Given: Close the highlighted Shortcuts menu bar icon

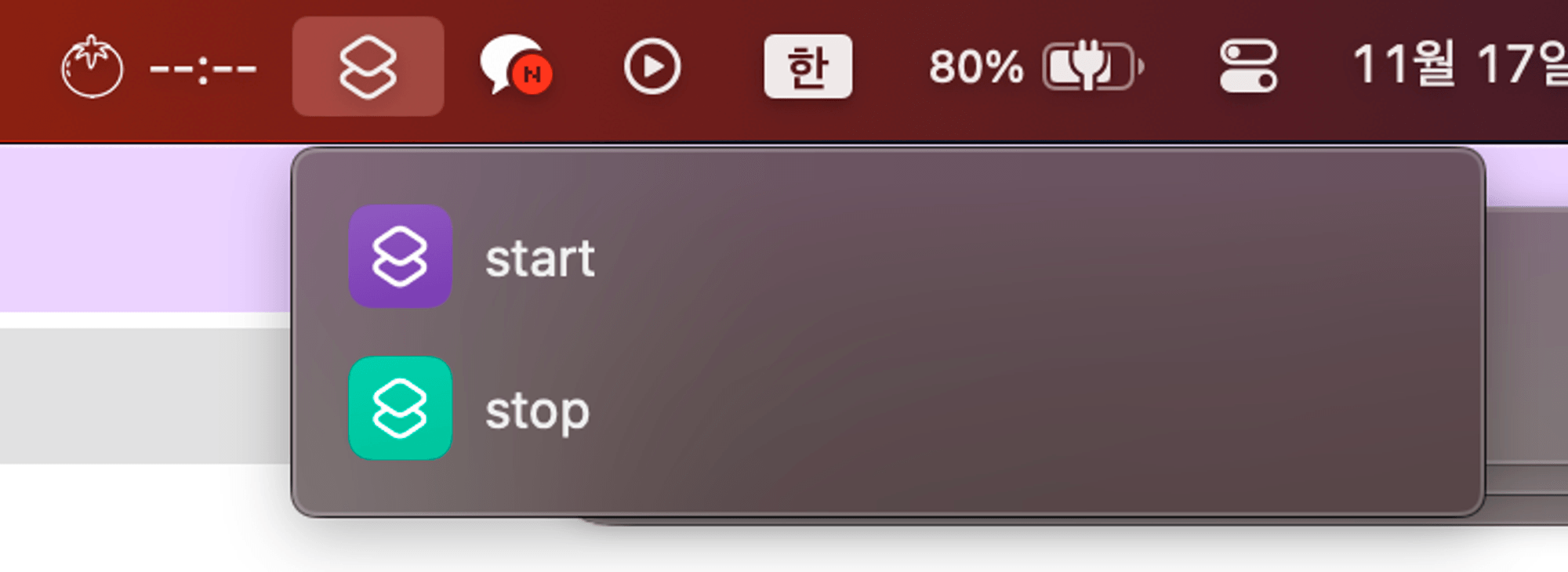Looking at the screenshot, I should [x=368, y=67].
